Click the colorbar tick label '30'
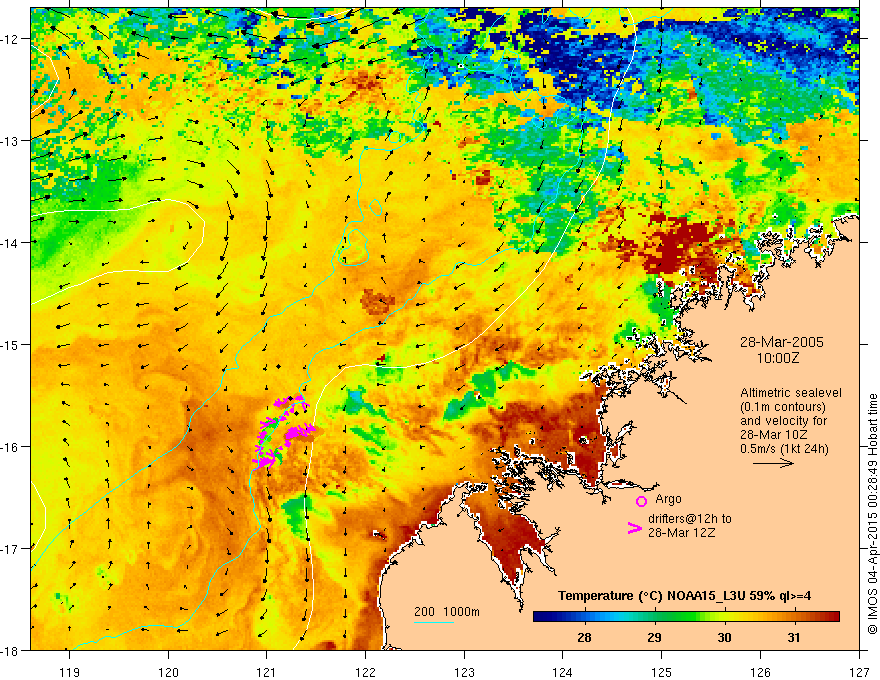The width and height of the screenshot is (880, 680). point(724,637)
